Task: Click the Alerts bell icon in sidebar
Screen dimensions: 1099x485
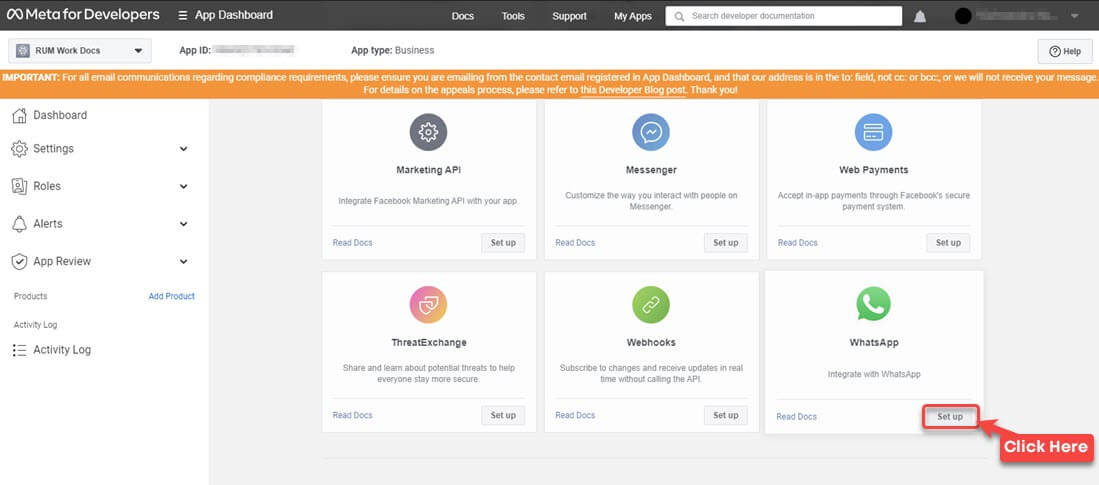Action: click(20, 224)
